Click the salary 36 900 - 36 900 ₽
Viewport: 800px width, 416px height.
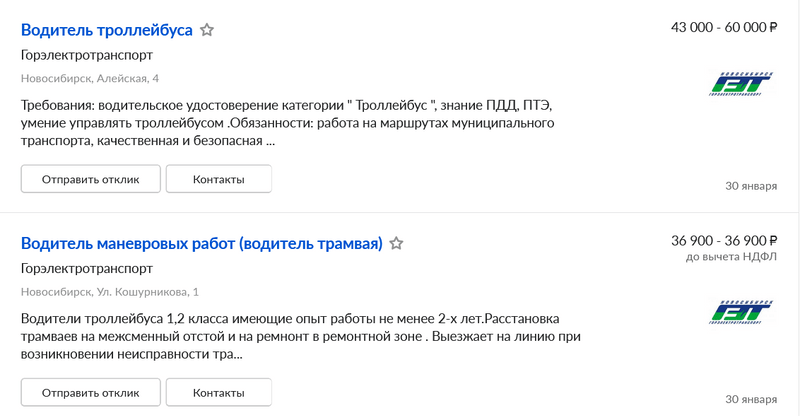click(724, 240)
